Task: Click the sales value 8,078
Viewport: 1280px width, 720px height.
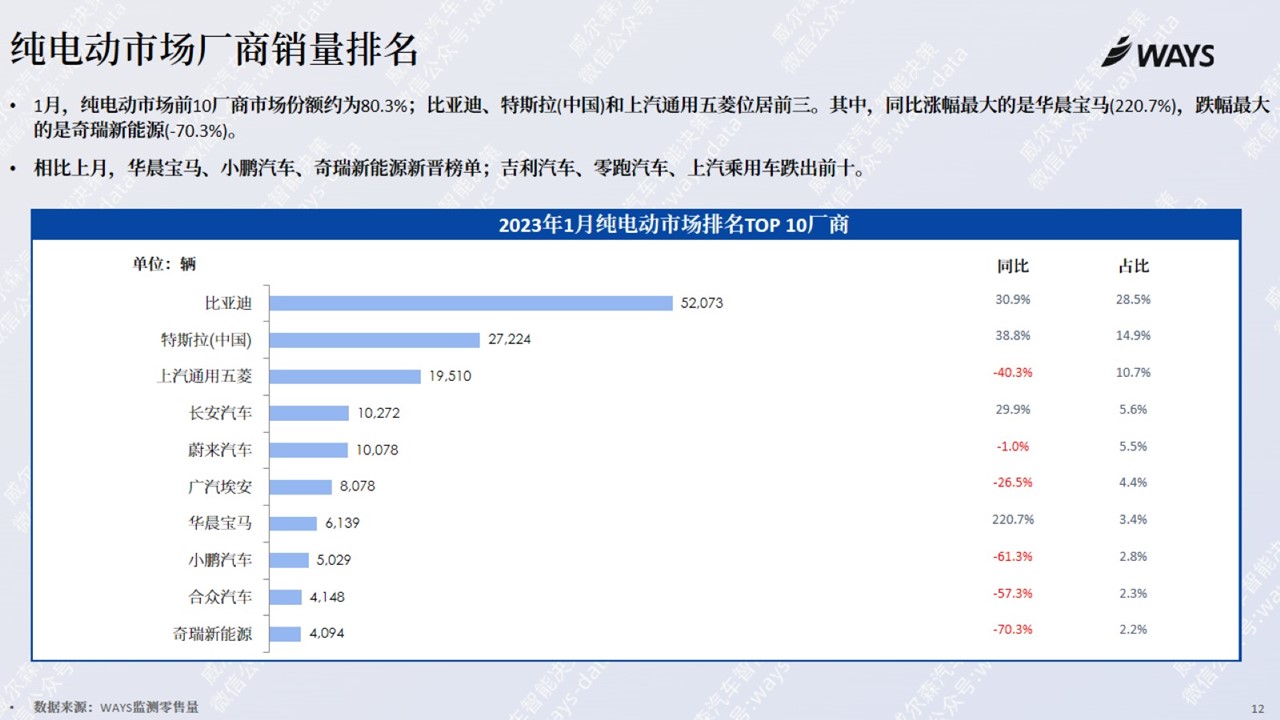Action: (x=357, y=487)
